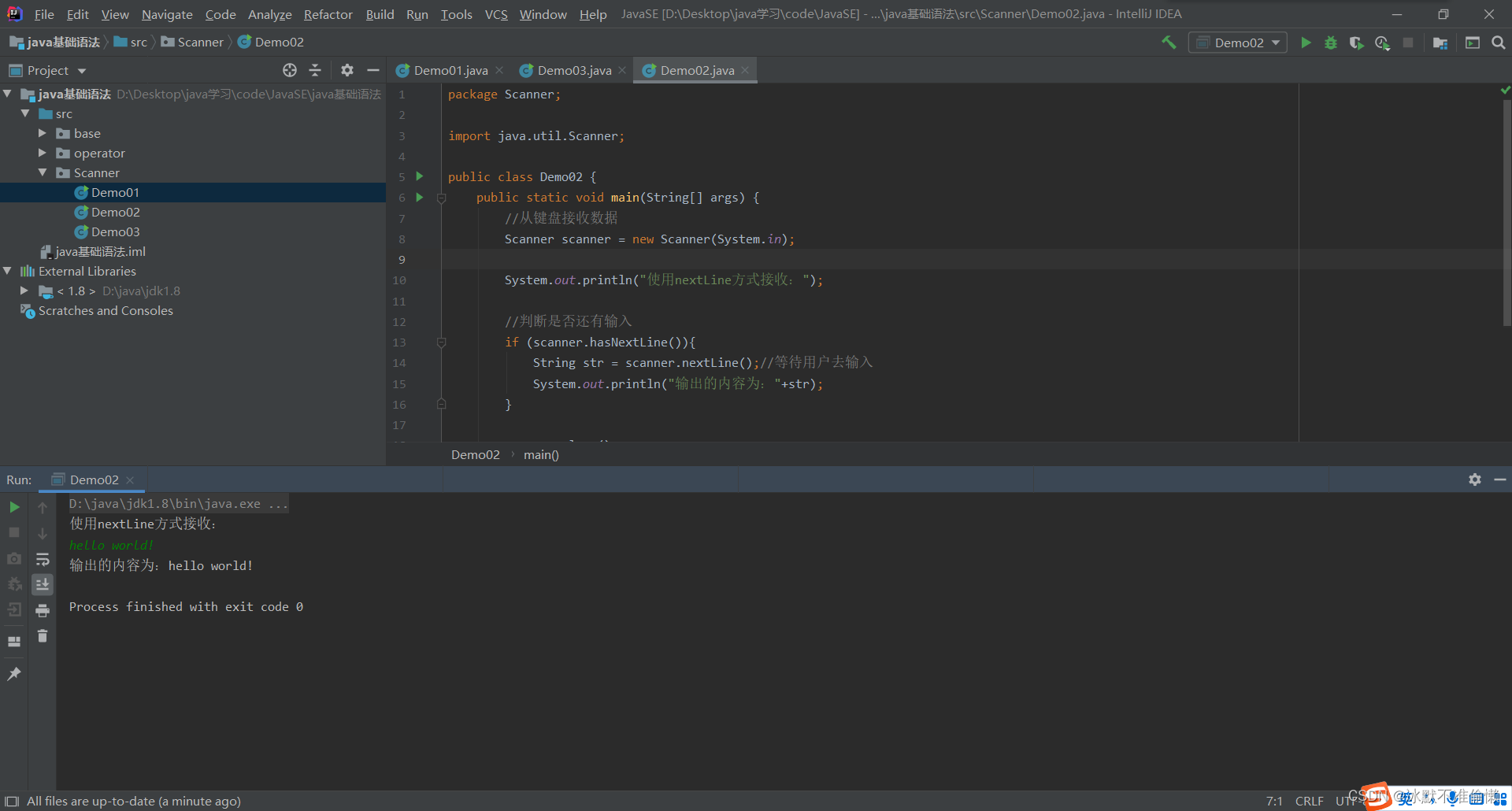Screen dimensions: 1512x811
Task: Open Project panel settings gear
Action: click(x=347, y=70)
